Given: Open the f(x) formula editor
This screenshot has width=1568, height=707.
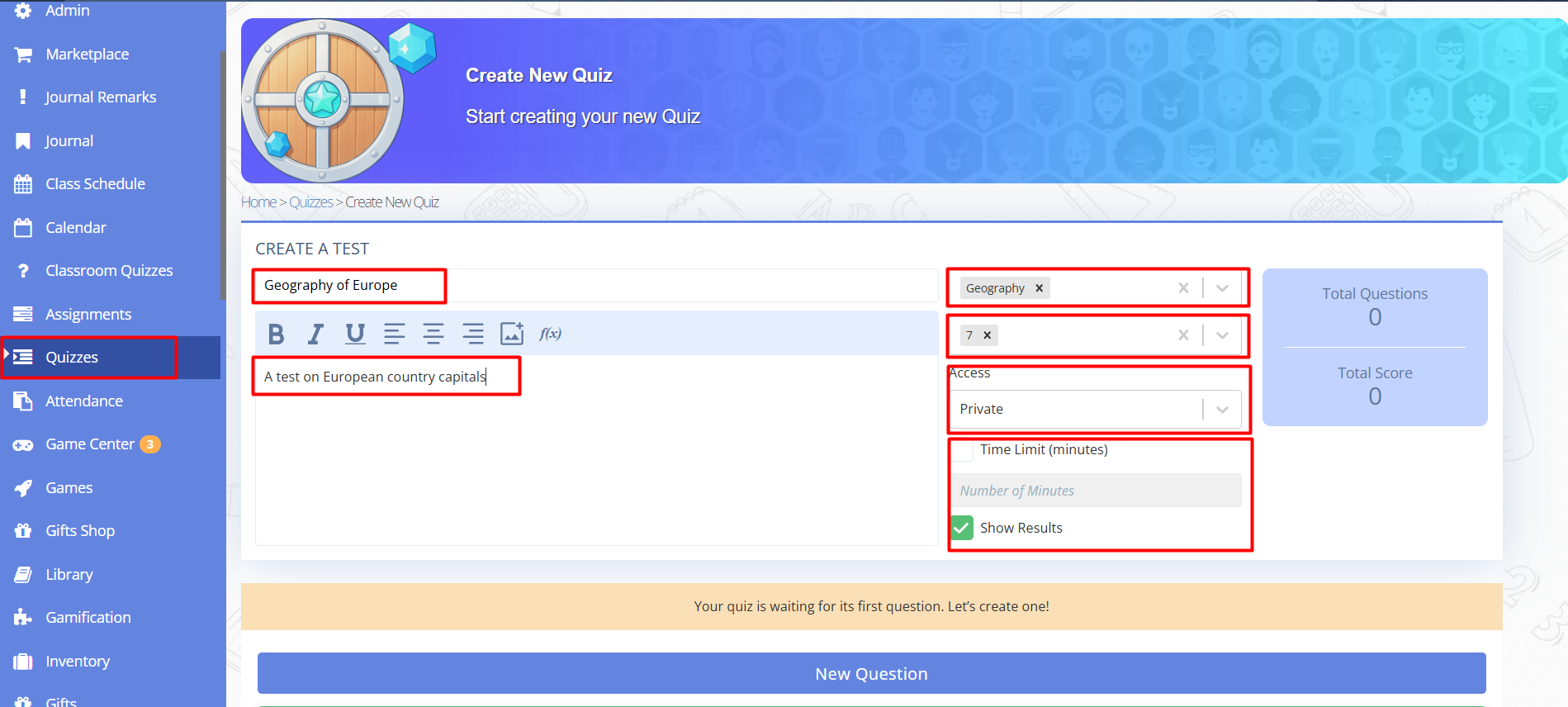Looking at the screenshot, I should point(550,334).
